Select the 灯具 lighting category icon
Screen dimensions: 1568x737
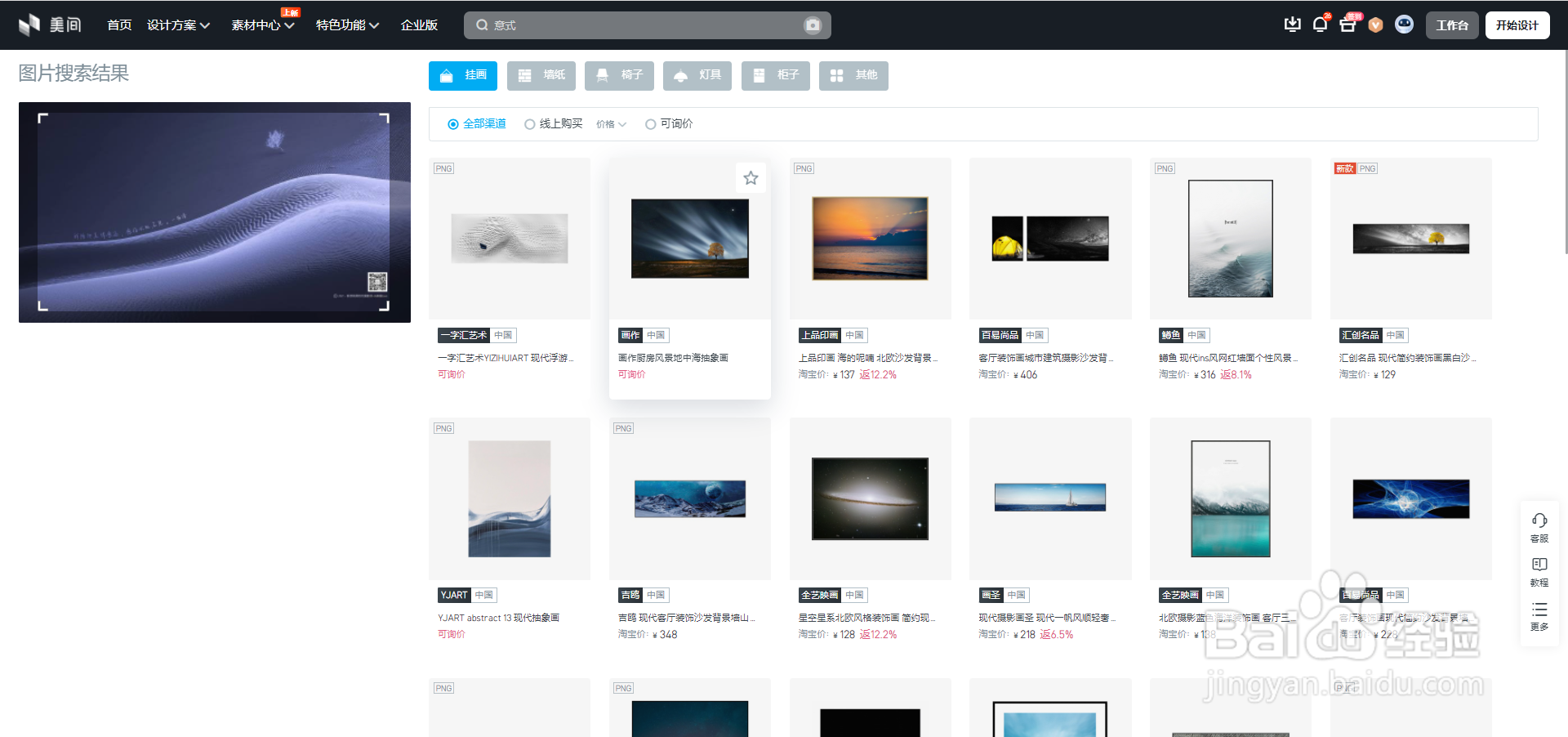[x=680, y=75]
